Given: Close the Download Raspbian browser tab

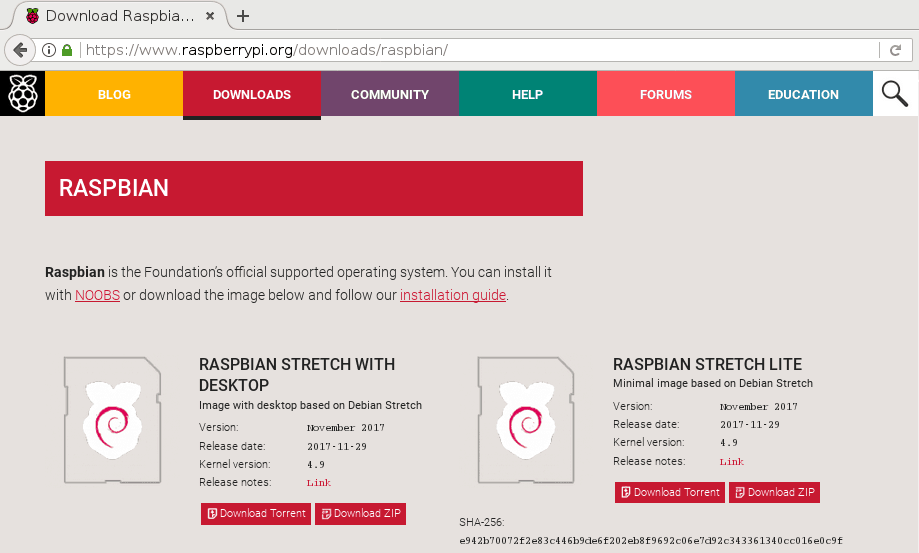Looking at the screenshot, I should click(x=209, y=16).
